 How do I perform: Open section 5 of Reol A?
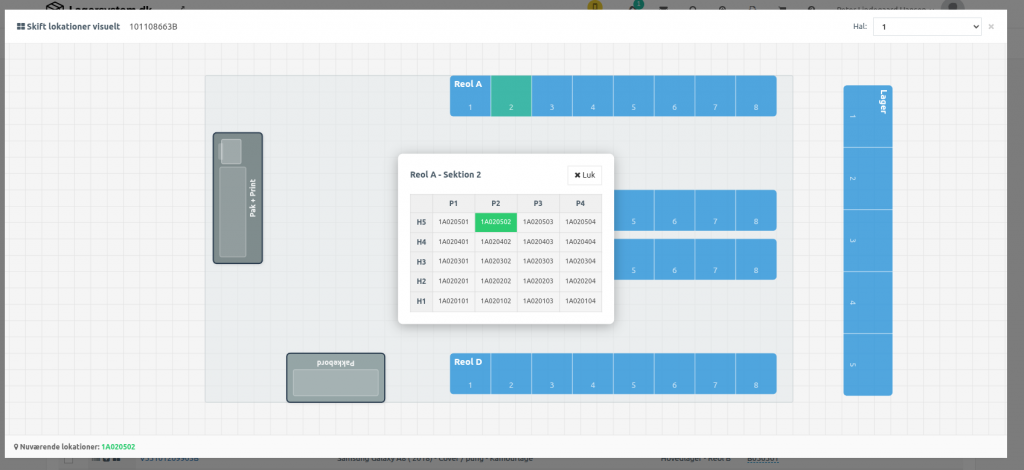pos(633,96)
